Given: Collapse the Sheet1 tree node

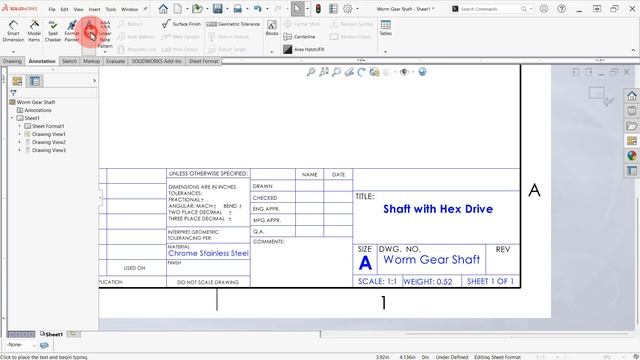Looking at the screenshot, I should (12, 118).
